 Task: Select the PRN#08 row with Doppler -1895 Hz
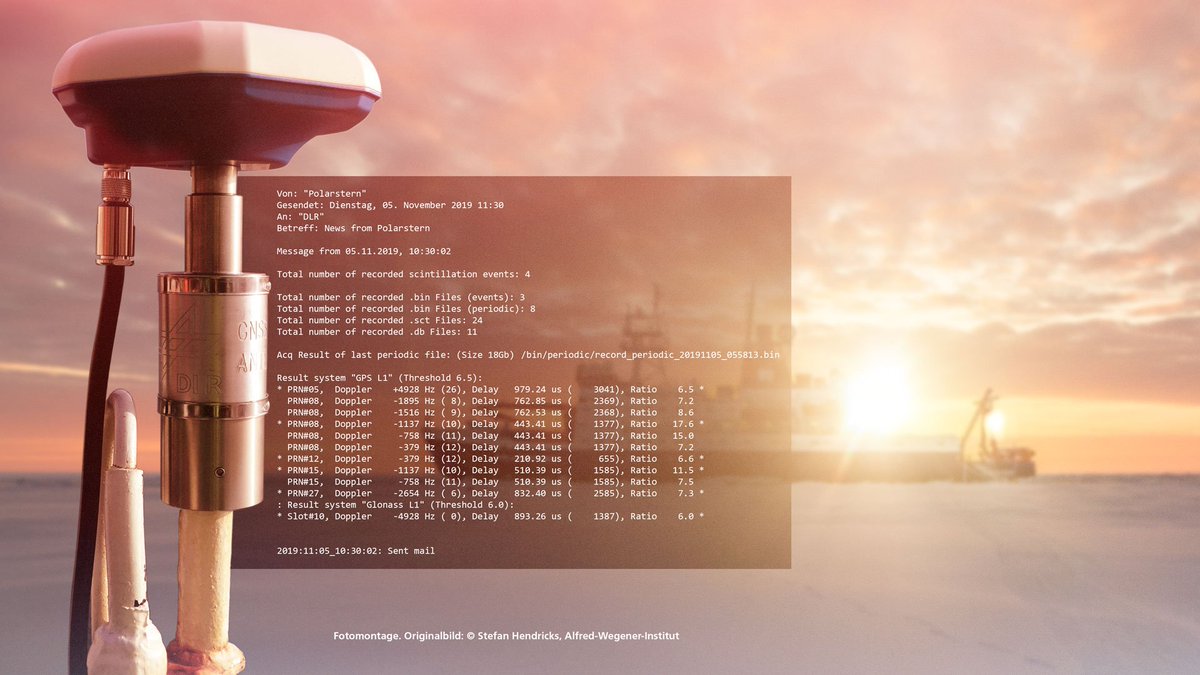[490, 401]
